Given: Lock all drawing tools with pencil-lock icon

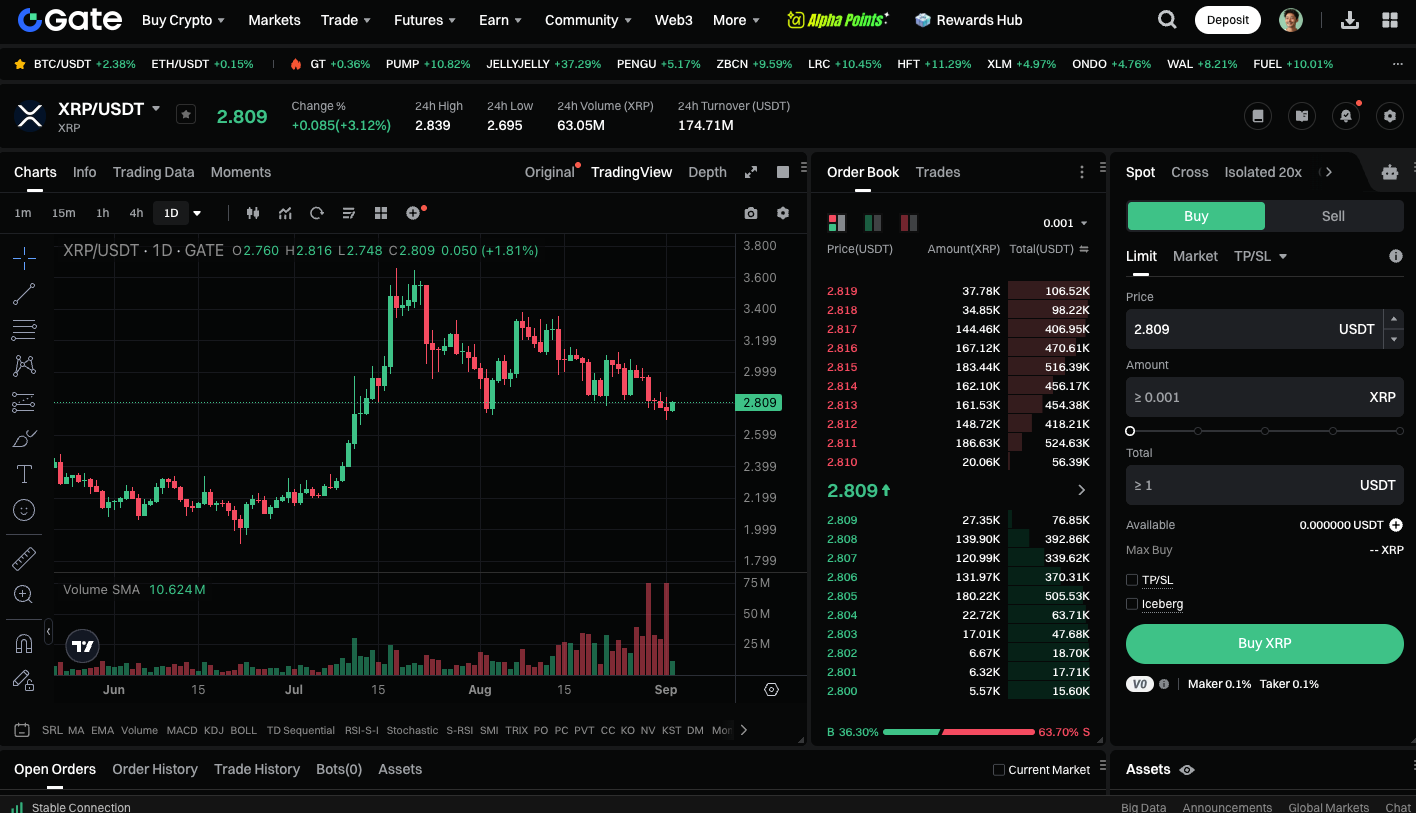Looking at the screenshot, I should coord(24,680).
